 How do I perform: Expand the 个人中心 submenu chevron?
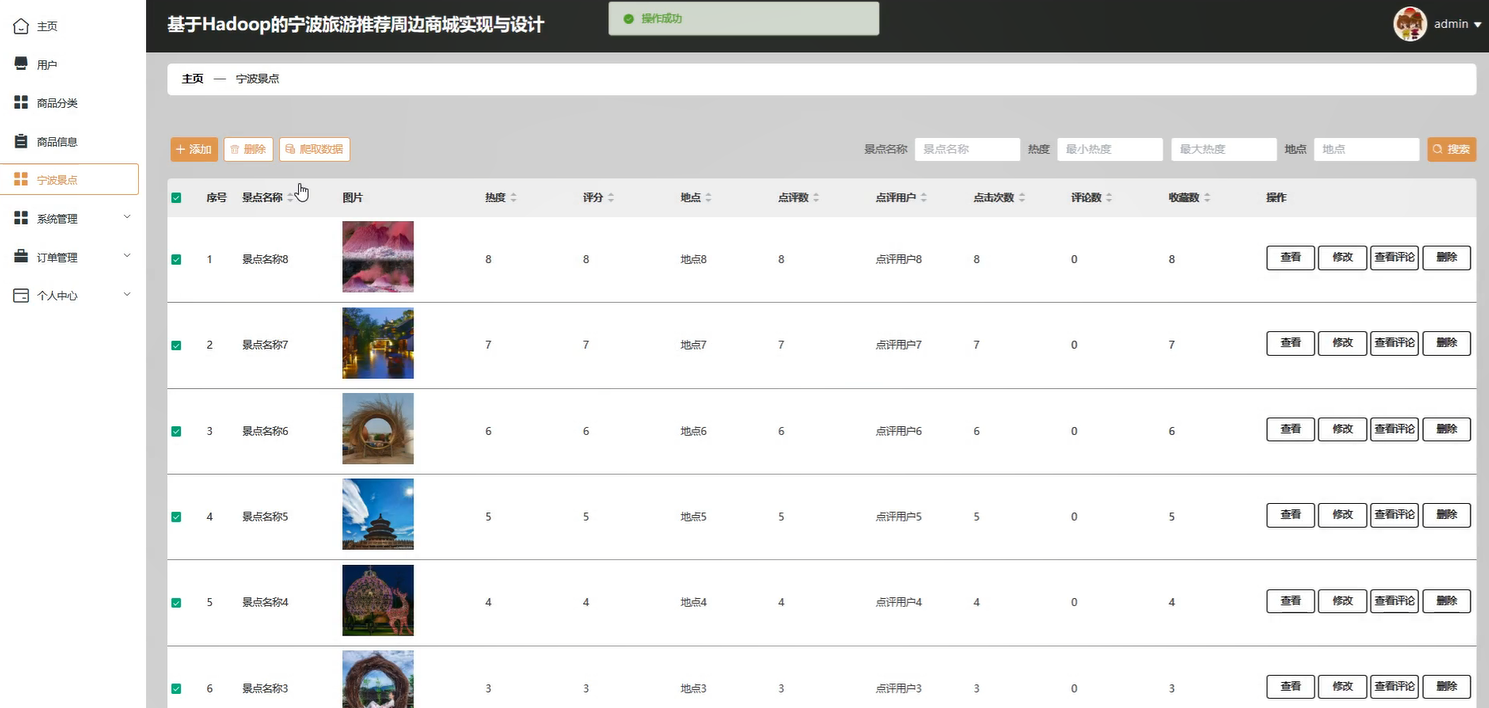pos(127,294)
